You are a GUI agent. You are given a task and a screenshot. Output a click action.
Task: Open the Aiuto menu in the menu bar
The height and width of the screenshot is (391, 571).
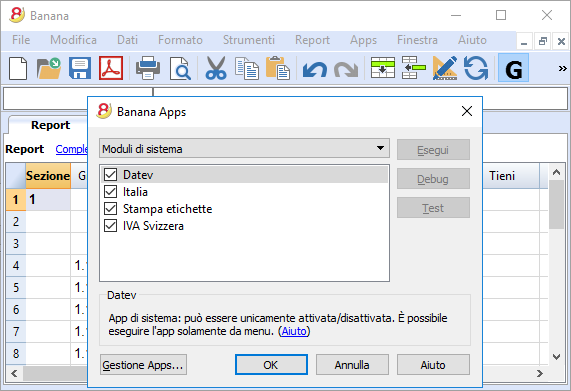click(472, 40)
